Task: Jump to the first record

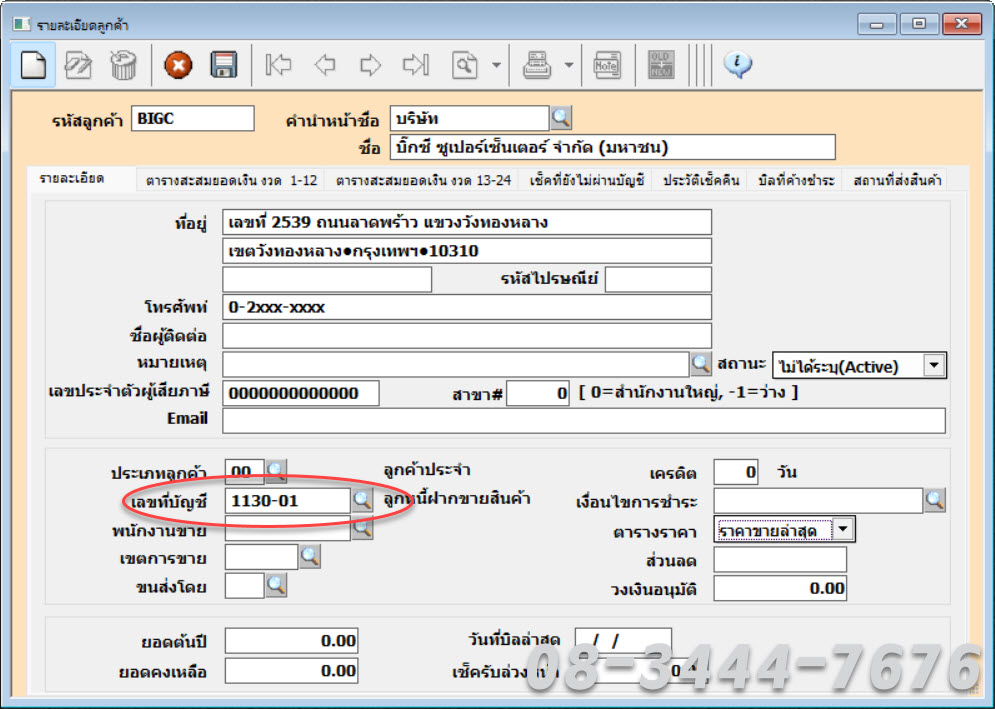Action: (x=279, y=65)
